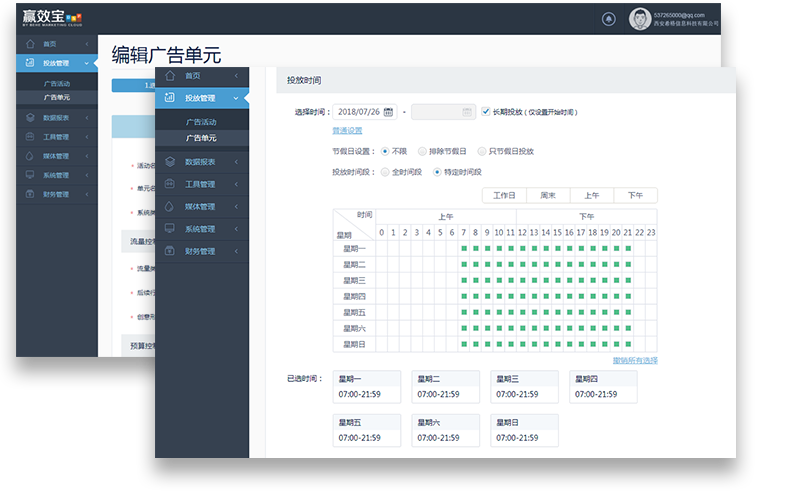Open the user avatar profile picture
Image resolution: width=800 pixels, height=500 pixels.
pos(639,19)
